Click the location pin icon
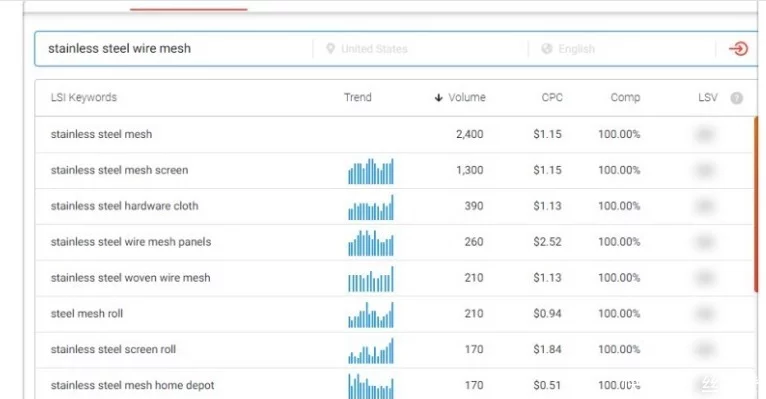The image size is (766, 399). pyautogui.click(x=330, y=48)
